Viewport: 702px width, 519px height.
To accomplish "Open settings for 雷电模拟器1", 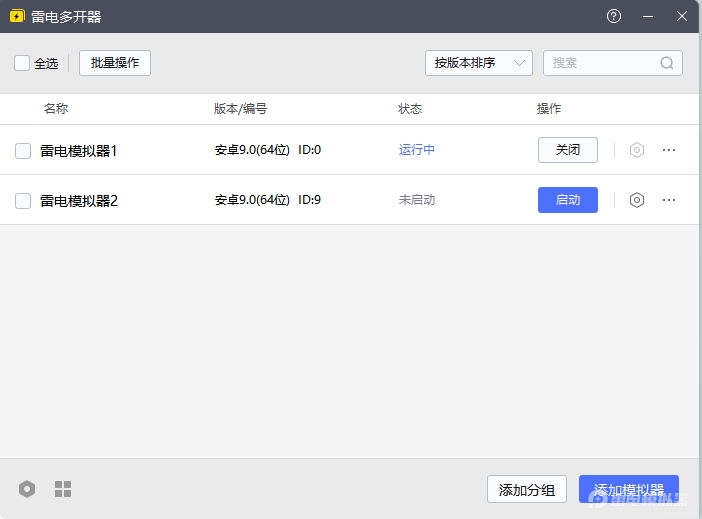I will click(x=637, y=150).
